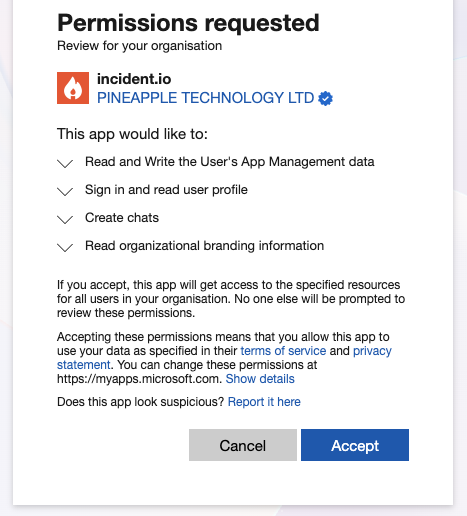Viewport: 467px width, 516px height.
Task: Expand the Create chats permission
Action: click(x=65, y=219)
